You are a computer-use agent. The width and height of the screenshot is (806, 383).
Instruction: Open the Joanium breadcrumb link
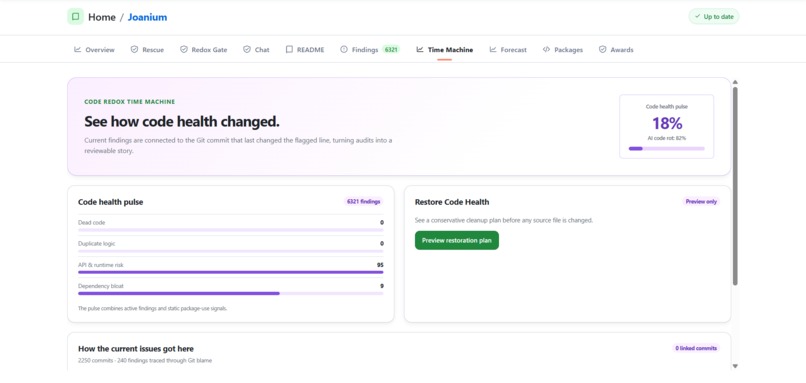(x=148, y=17)
